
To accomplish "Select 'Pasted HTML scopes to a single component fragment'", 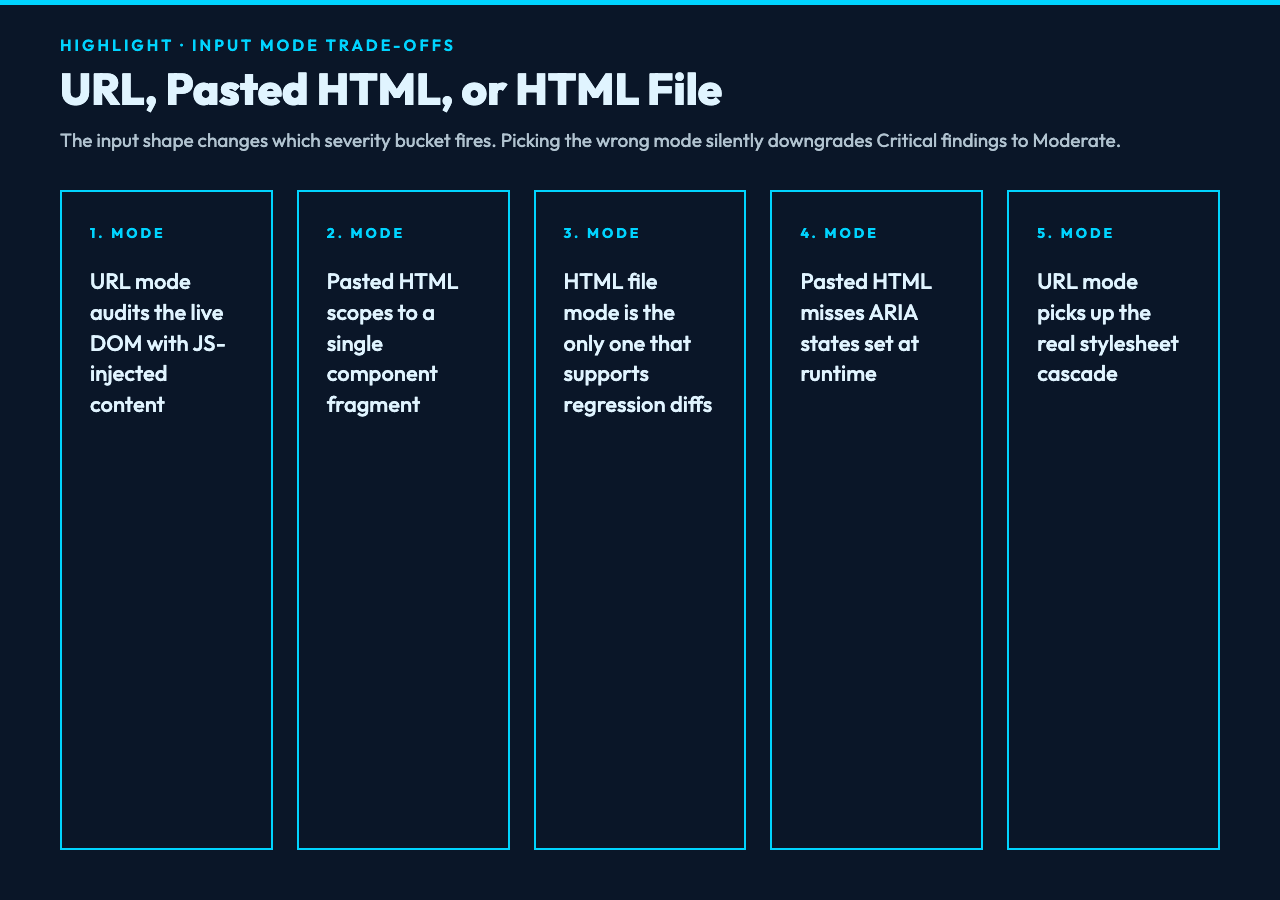I will (x=392, y=343).
